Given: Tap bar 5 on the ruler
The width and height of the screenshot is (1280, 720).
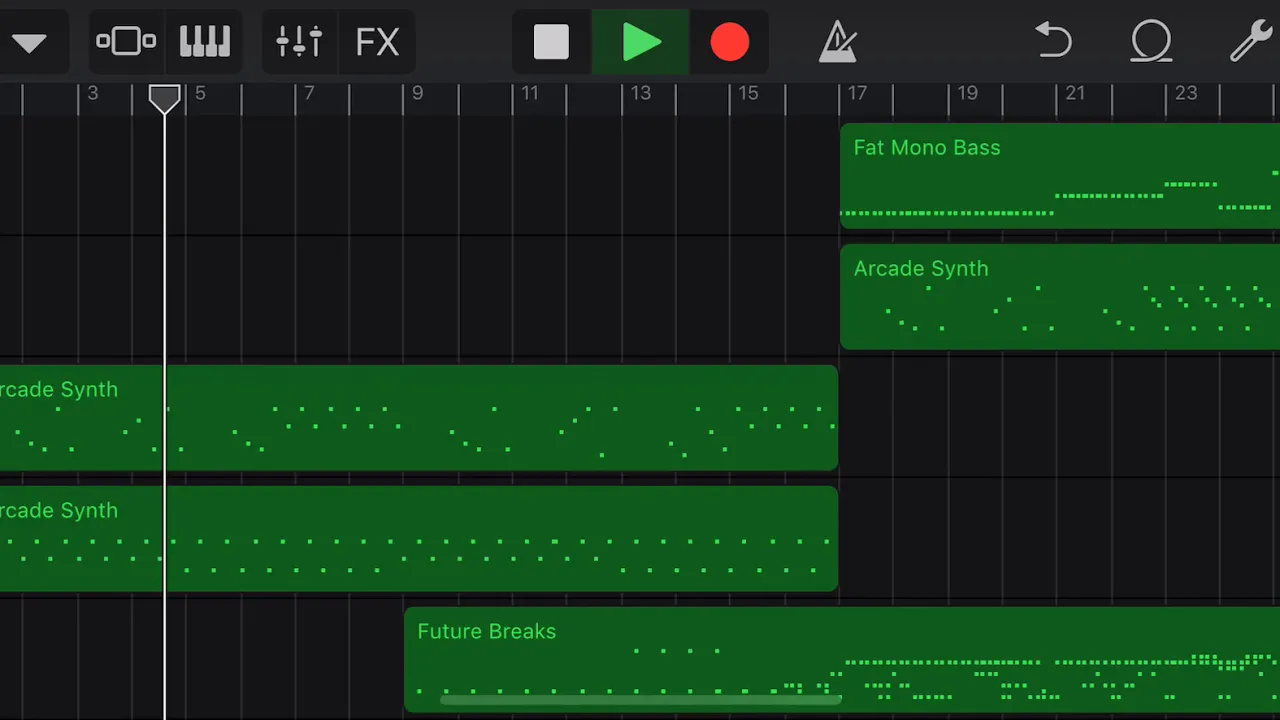Looking at the screenshot, I should click(200, 93).
